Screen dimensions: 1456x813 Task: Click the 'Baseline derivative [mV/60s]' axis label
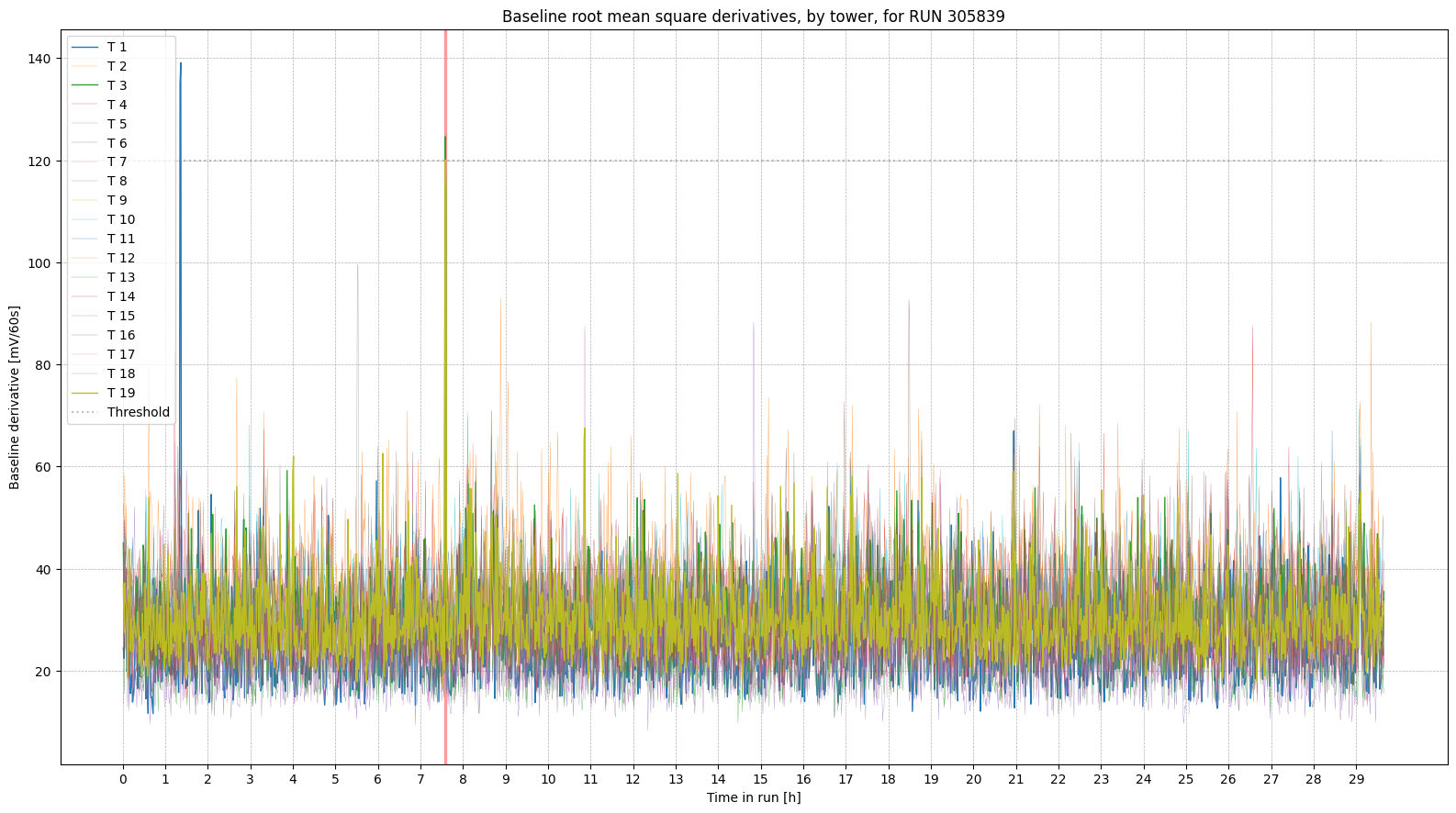(15, 397)
